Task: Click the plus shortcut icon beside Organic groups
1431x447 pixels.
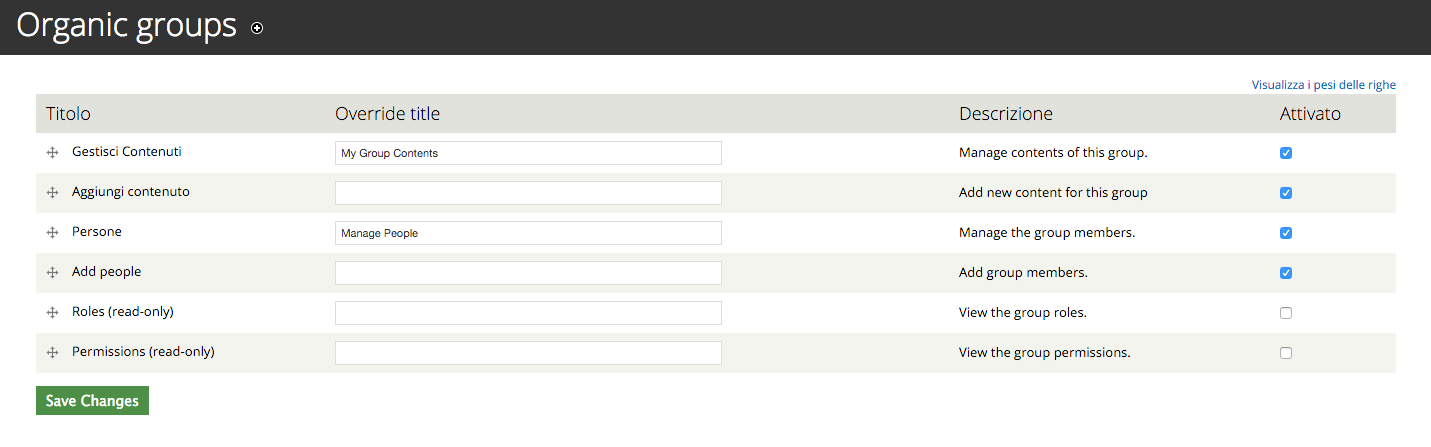Action: pyautogui.click(x=257, y=29)
